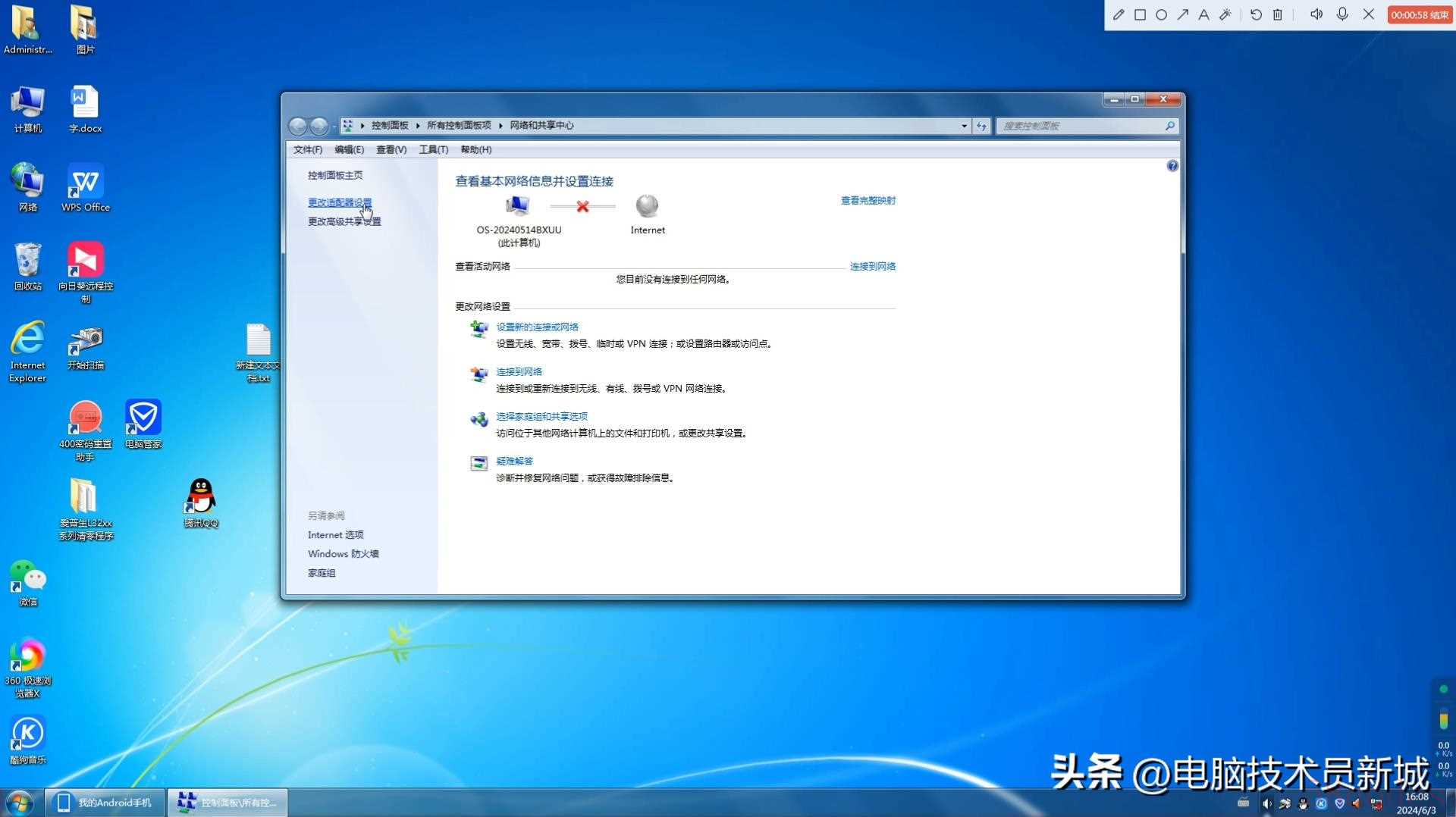Expand the address bar history dropdown arrow
This screenshot has height=817, width=1456.
(964, 126)
